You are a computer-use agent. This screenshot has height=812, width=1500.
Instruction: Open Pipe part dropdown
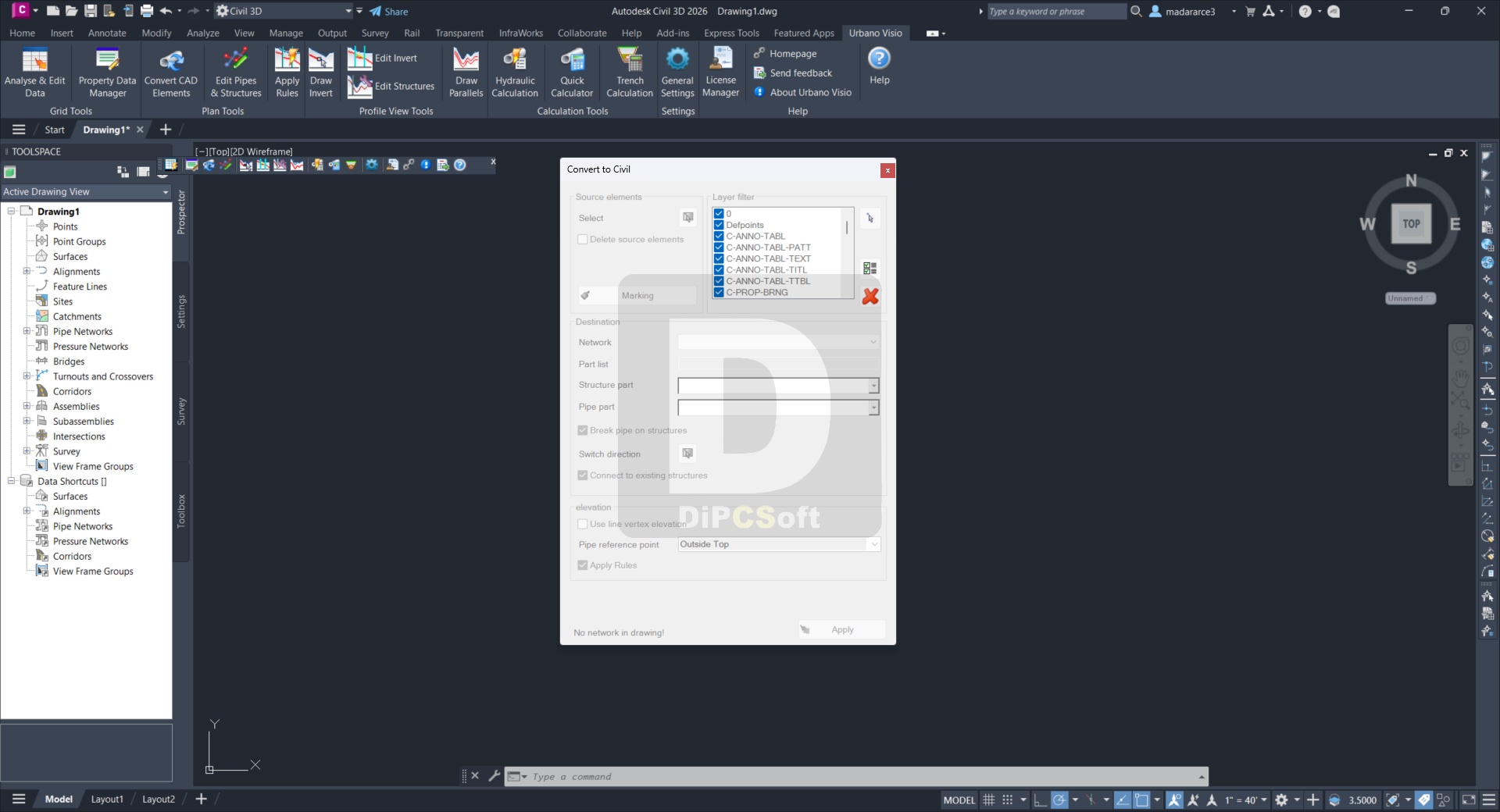click(873, 408)
